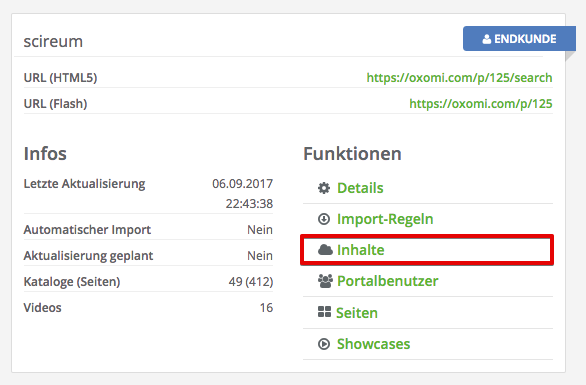The image size is (586, 385).
Task: Open Showcases link
Action: pyautogui.click(x=373, y=344)
